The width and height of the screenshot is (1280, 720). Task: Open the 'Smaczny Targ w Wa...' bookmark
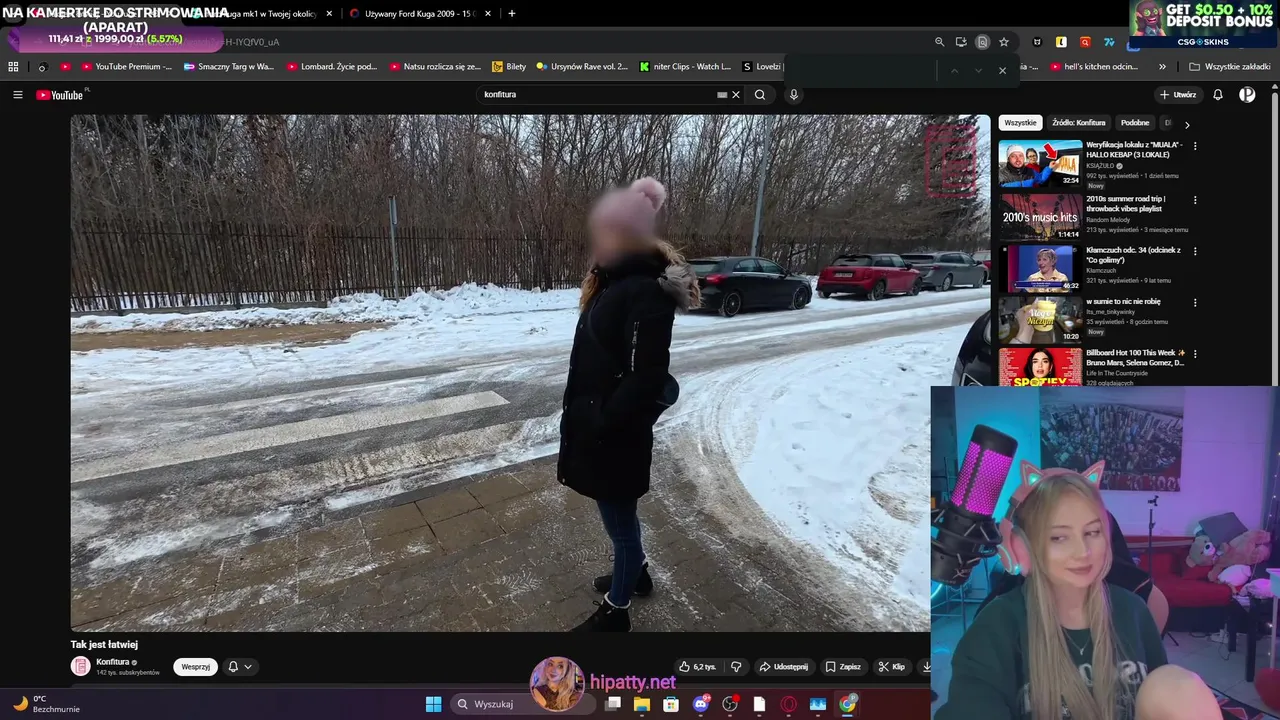tap(228, 67)
